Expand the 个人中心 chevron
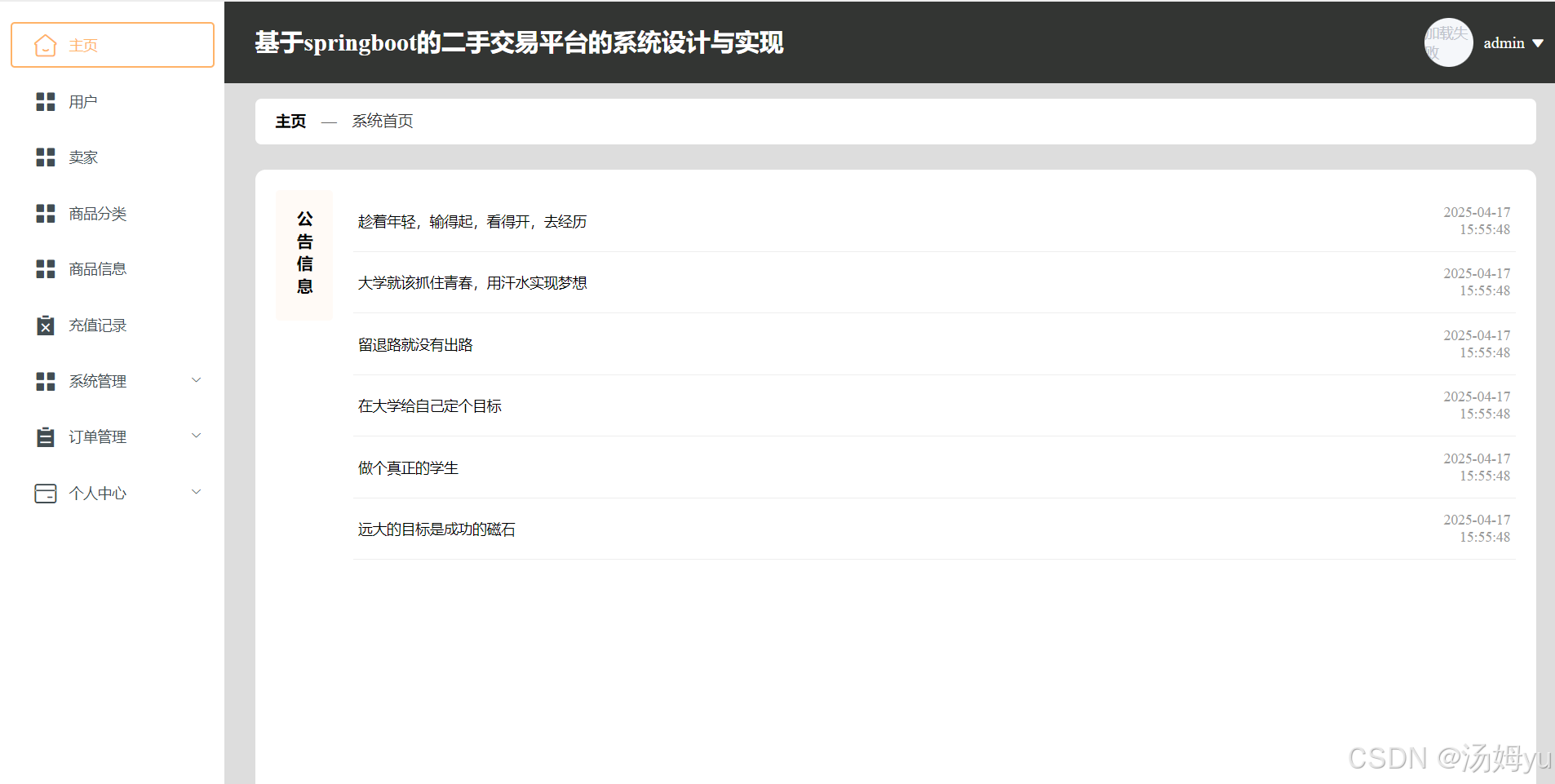The width and height of the screenshot is (1555, 784). 196,492
